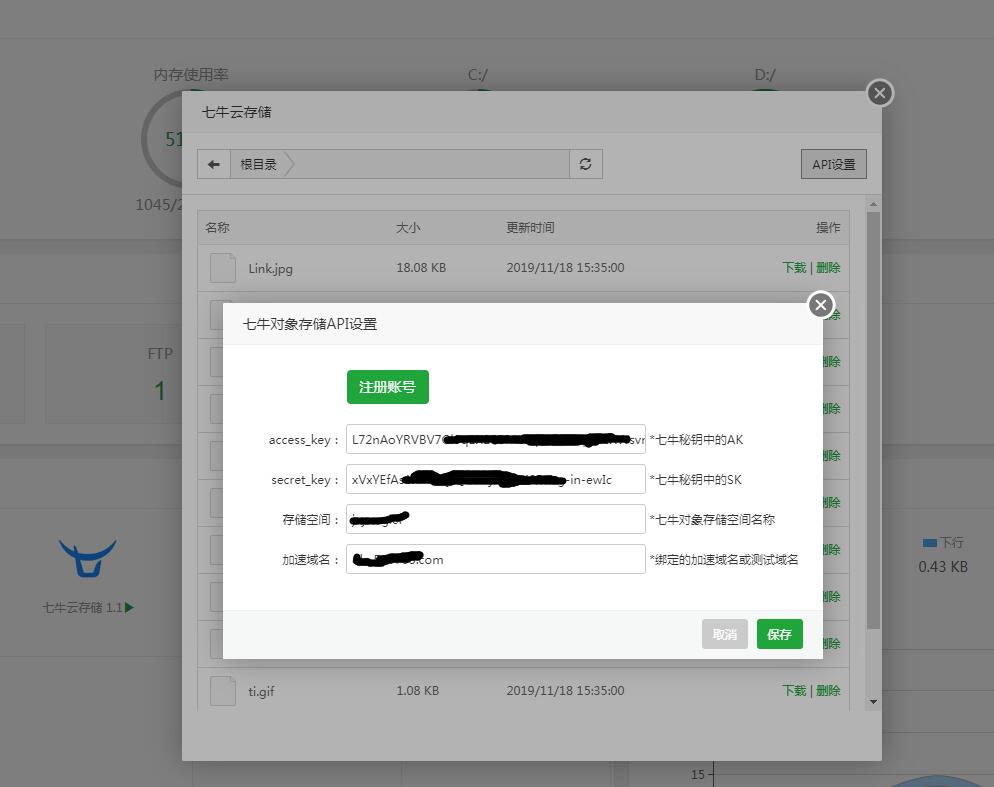Click the green 注册账号 register button

pos(387,387)
